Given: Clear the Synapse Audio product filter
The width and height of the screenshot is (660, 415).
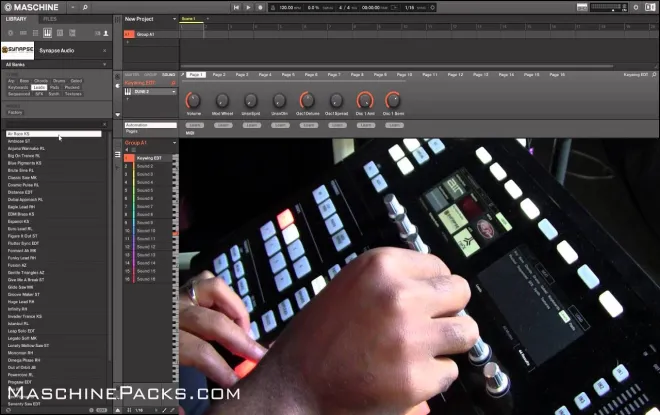Looking at the screenshot, I should [104, 51].
